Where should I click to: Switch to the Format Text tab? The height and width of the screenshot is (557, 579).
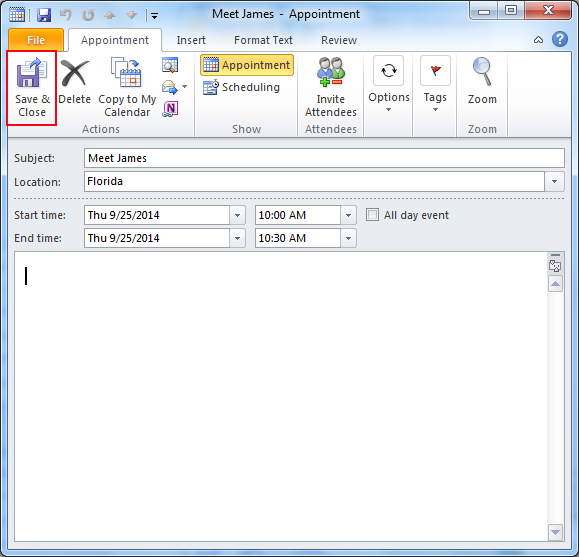pos(263,40)
